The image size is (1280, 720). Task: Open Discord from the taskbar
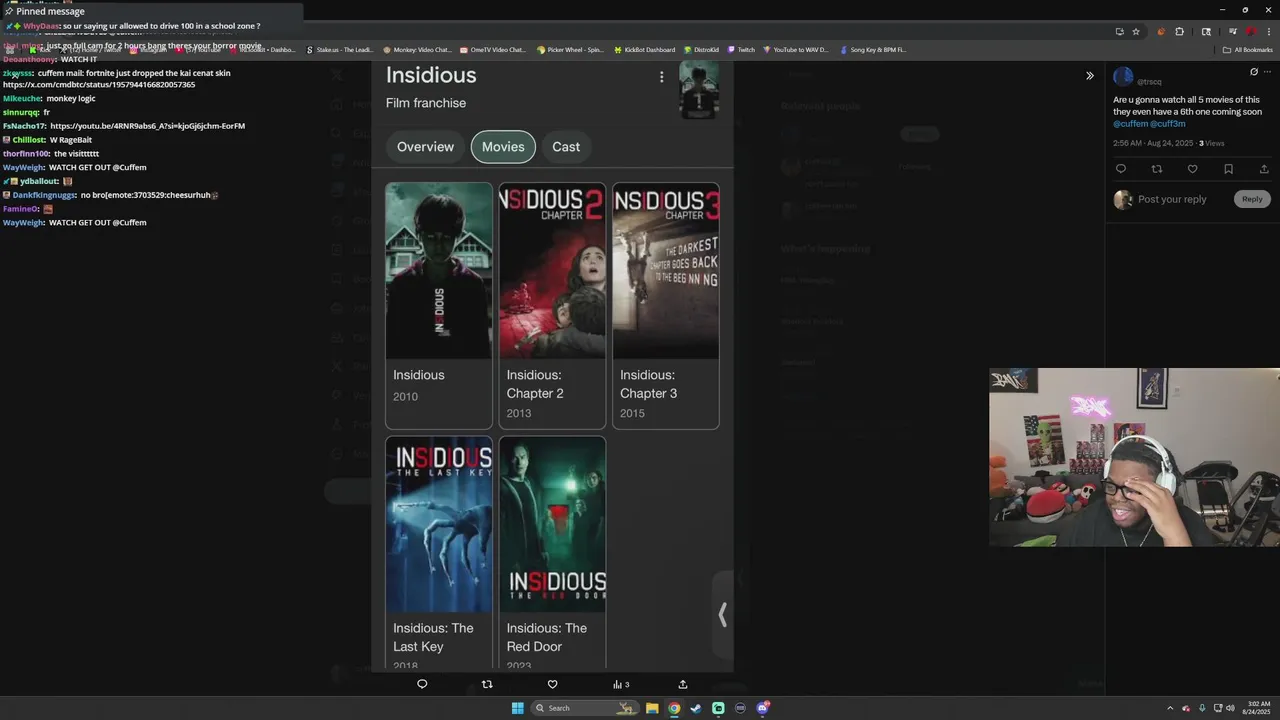(x=762, y=708)
